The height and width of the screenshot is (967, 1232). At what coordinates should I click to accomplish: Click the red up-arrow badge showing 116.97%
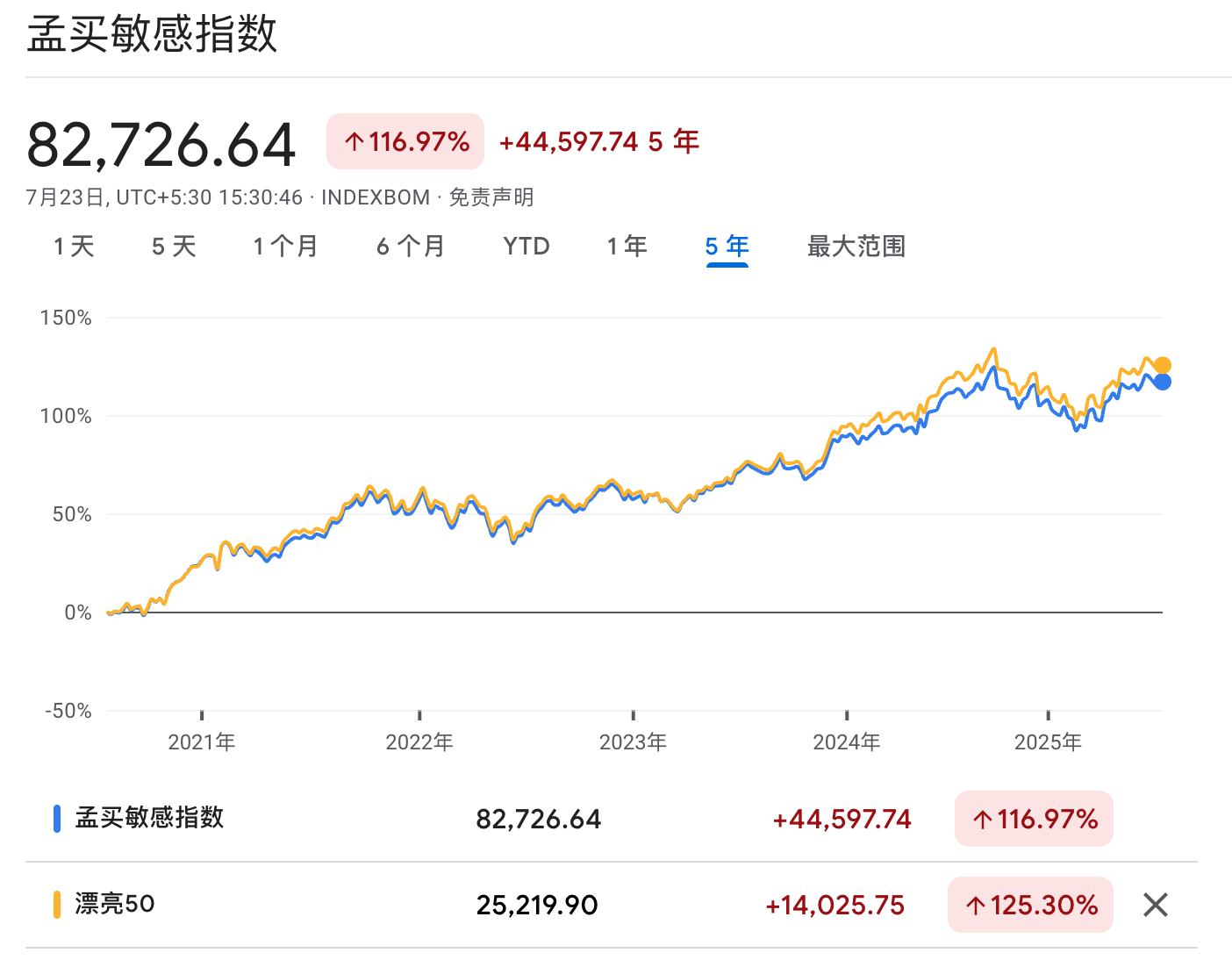tap(1033, 818)
